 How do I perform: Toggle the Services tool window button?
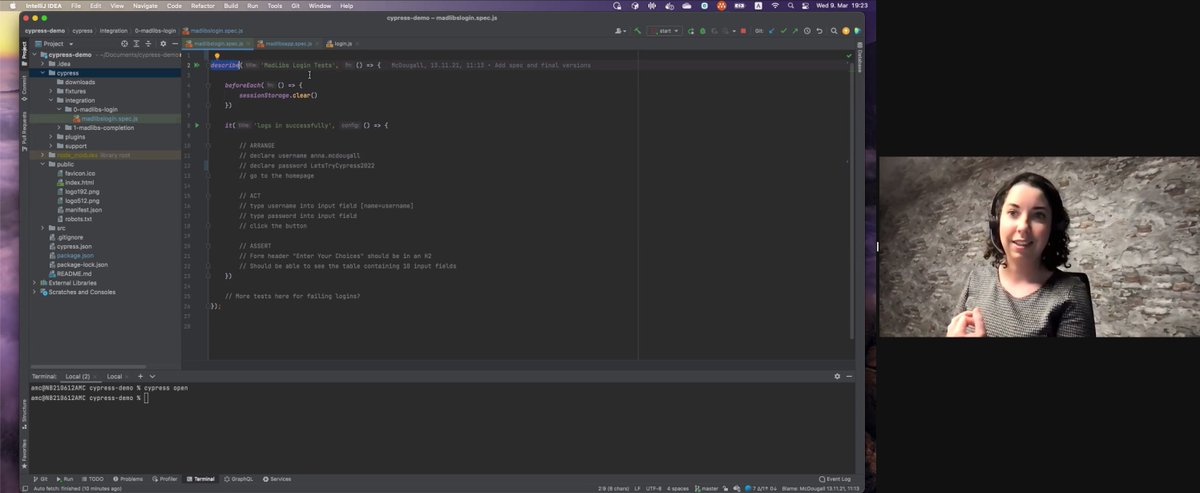click(x=277, y=479)
